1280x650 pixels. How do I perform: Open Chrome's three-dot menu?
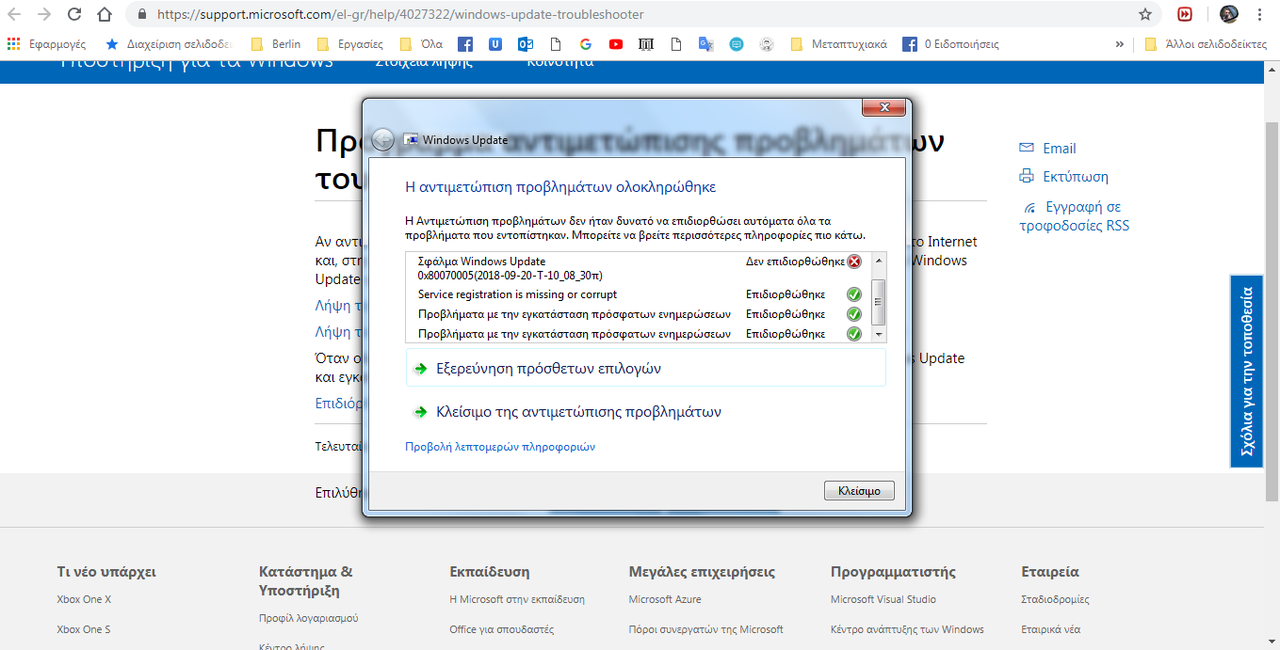[x=1261, y=15]
